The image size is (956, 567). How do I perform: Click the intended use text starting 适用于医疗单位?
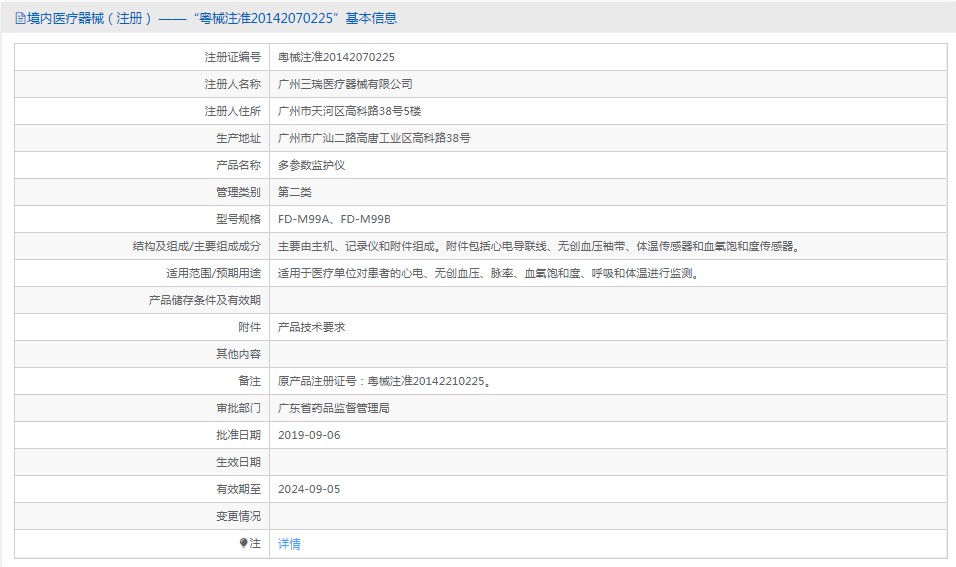click(490, 273)
